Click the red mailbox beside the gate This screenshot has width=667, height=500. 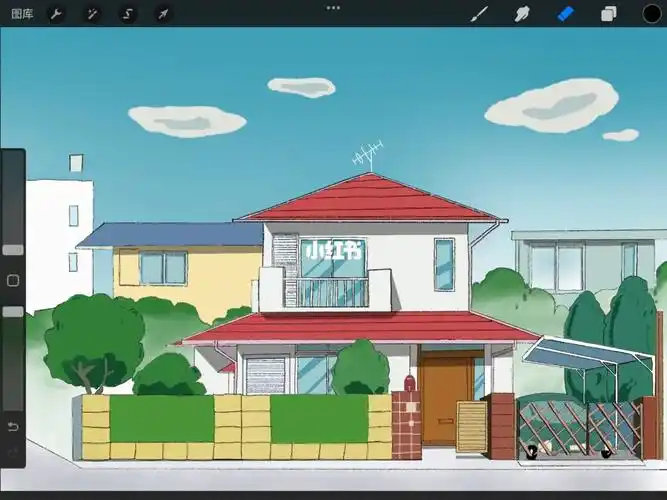[409, 383]
